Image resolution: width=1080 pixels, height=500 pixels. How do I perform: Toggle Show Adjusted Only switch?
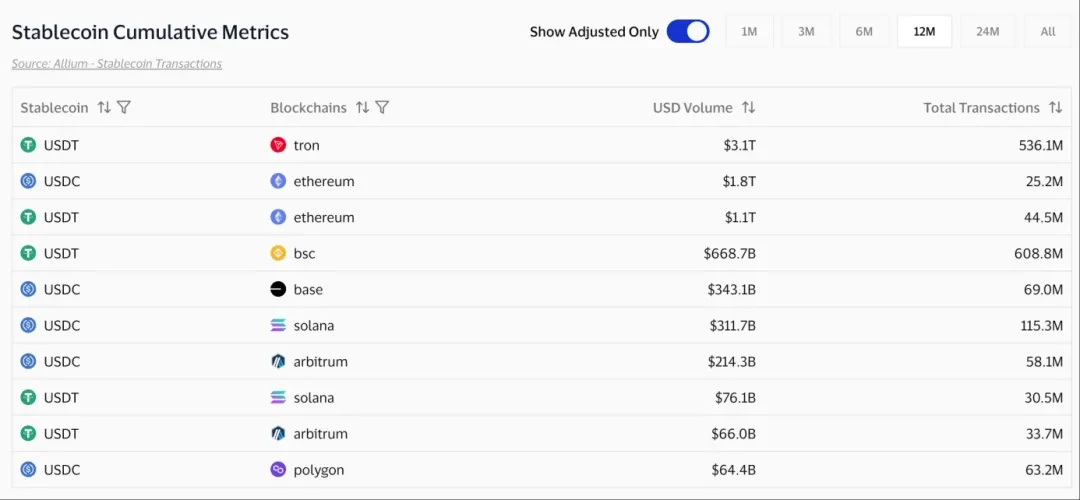click(688, 32)
